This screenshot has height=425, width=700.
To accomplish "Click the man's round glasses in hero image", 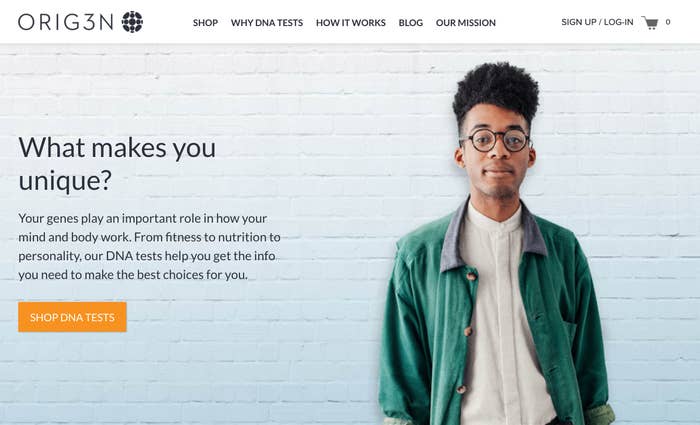I will [x=496, y=140].
